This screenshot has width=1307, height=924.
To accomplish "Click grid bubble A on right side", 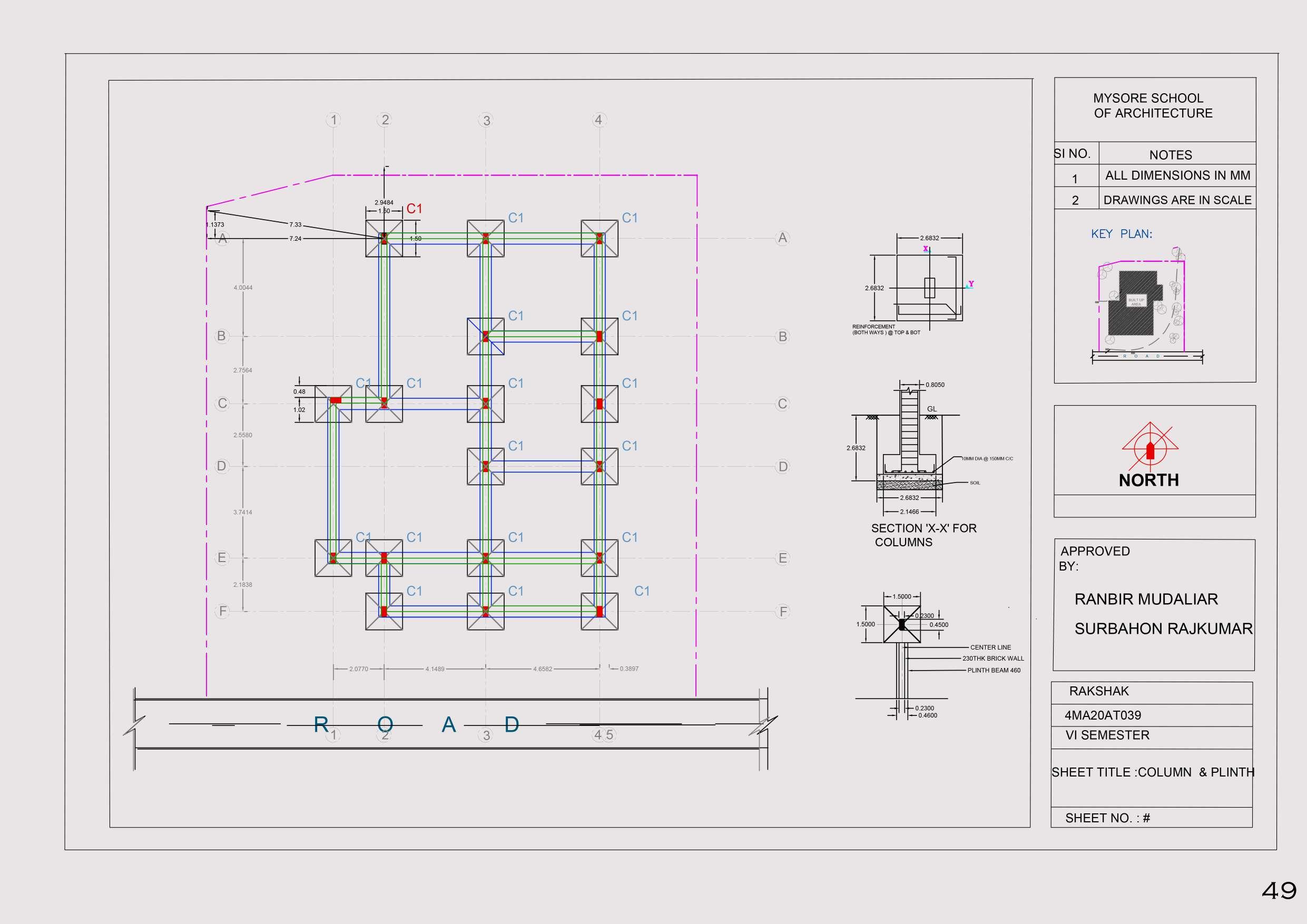I will 783,238.
